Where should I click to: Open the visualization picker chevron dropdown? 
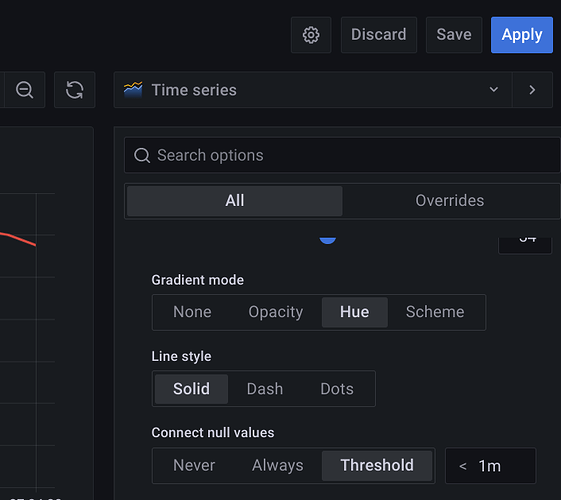pos(494,89)
